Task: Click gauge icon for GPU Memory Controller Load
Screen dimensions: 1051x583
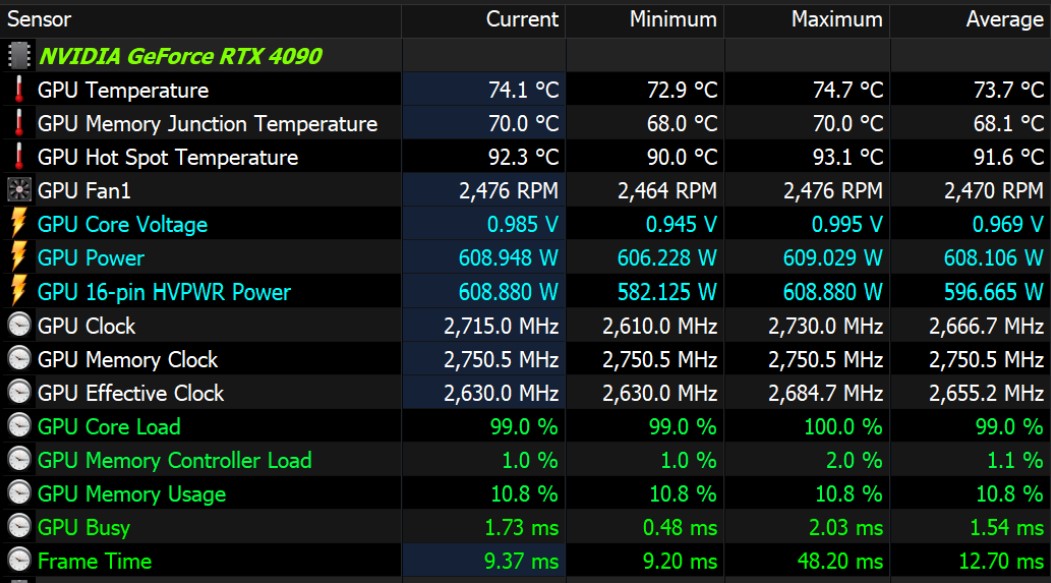Action: 19,460
